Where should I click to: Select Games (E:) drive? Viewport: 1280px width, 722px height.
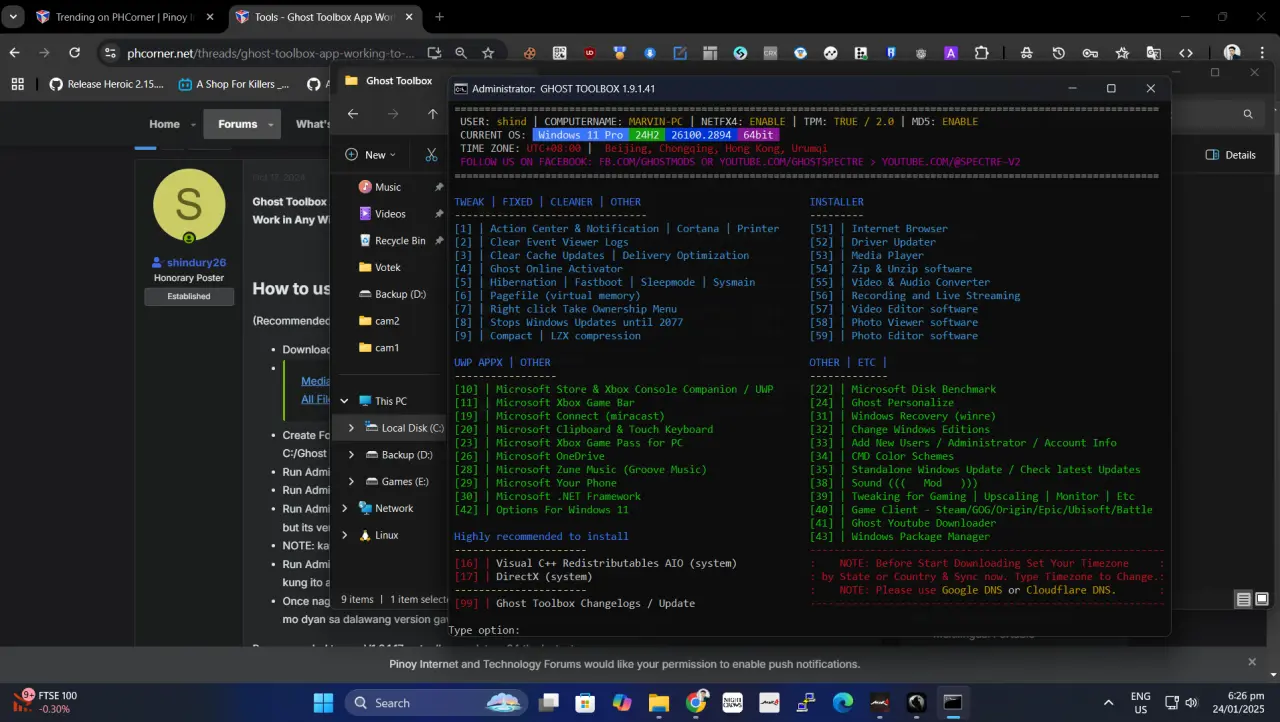pos(396,482)
